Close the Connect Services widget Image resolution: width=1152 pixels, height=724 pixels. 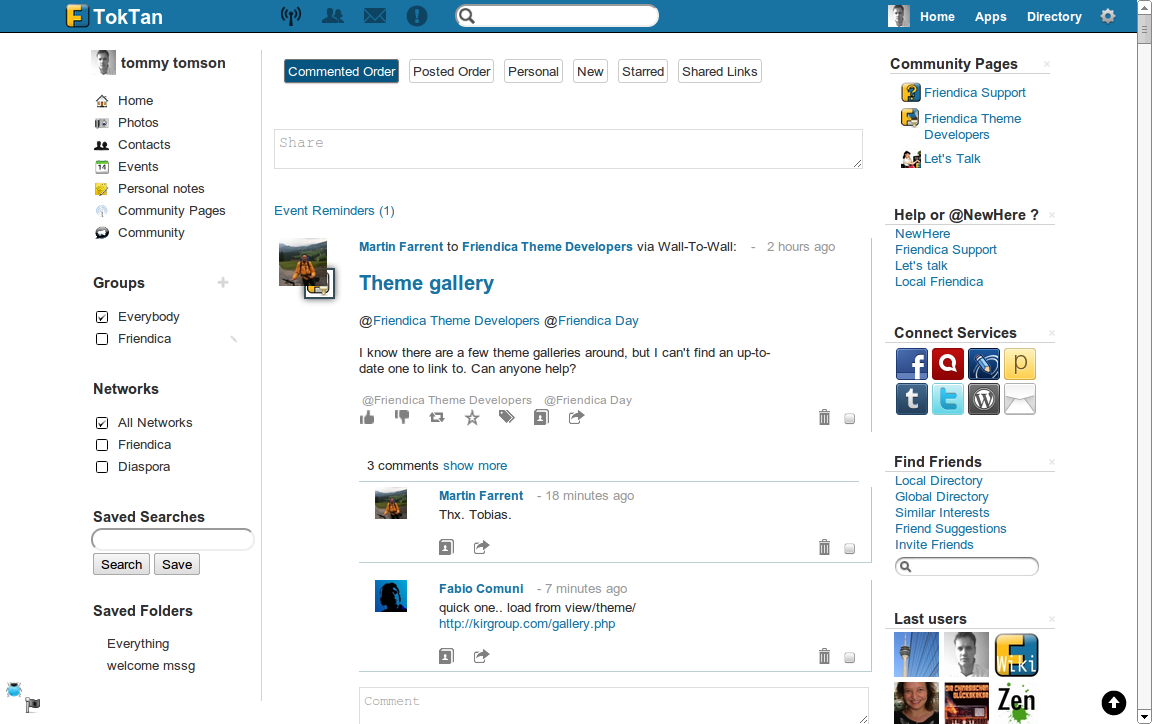pyautogui.click(x=1051, y=334)
